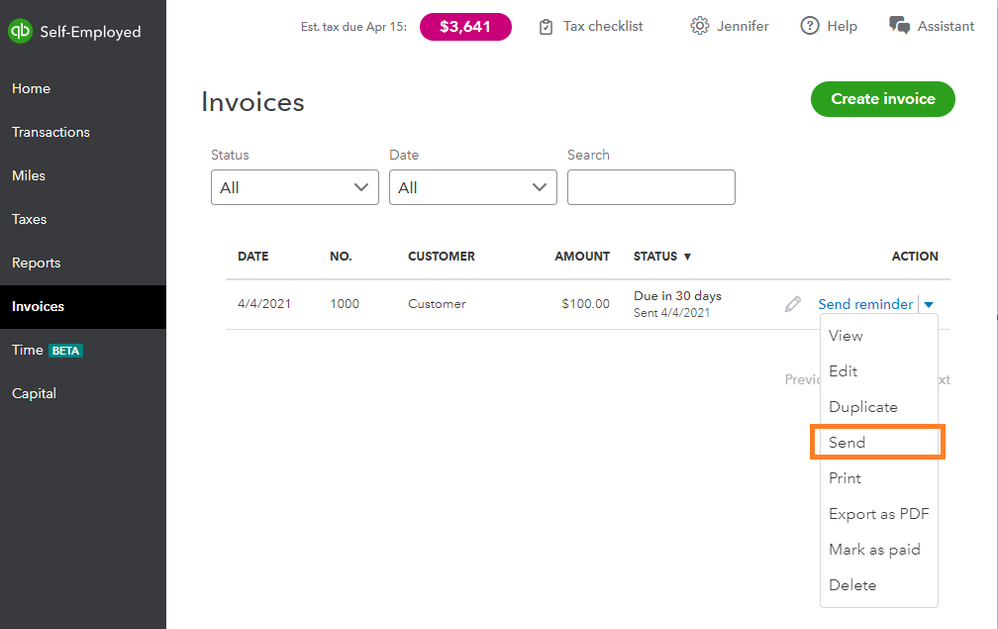Click the CUSTOMER column header
Image resolution: width=998 pixels, height=629 pixels.
click(441, 256)
